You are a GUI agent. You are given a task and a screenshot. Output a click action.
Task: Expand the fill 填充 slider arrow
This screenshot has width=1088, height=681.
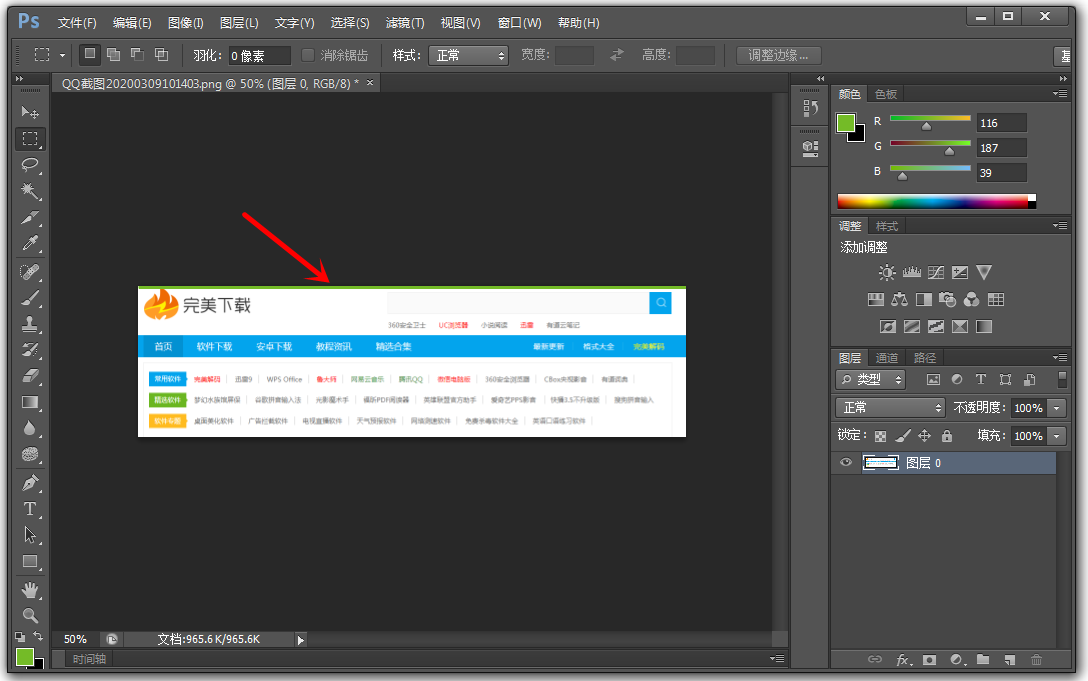coord(1057,436)
